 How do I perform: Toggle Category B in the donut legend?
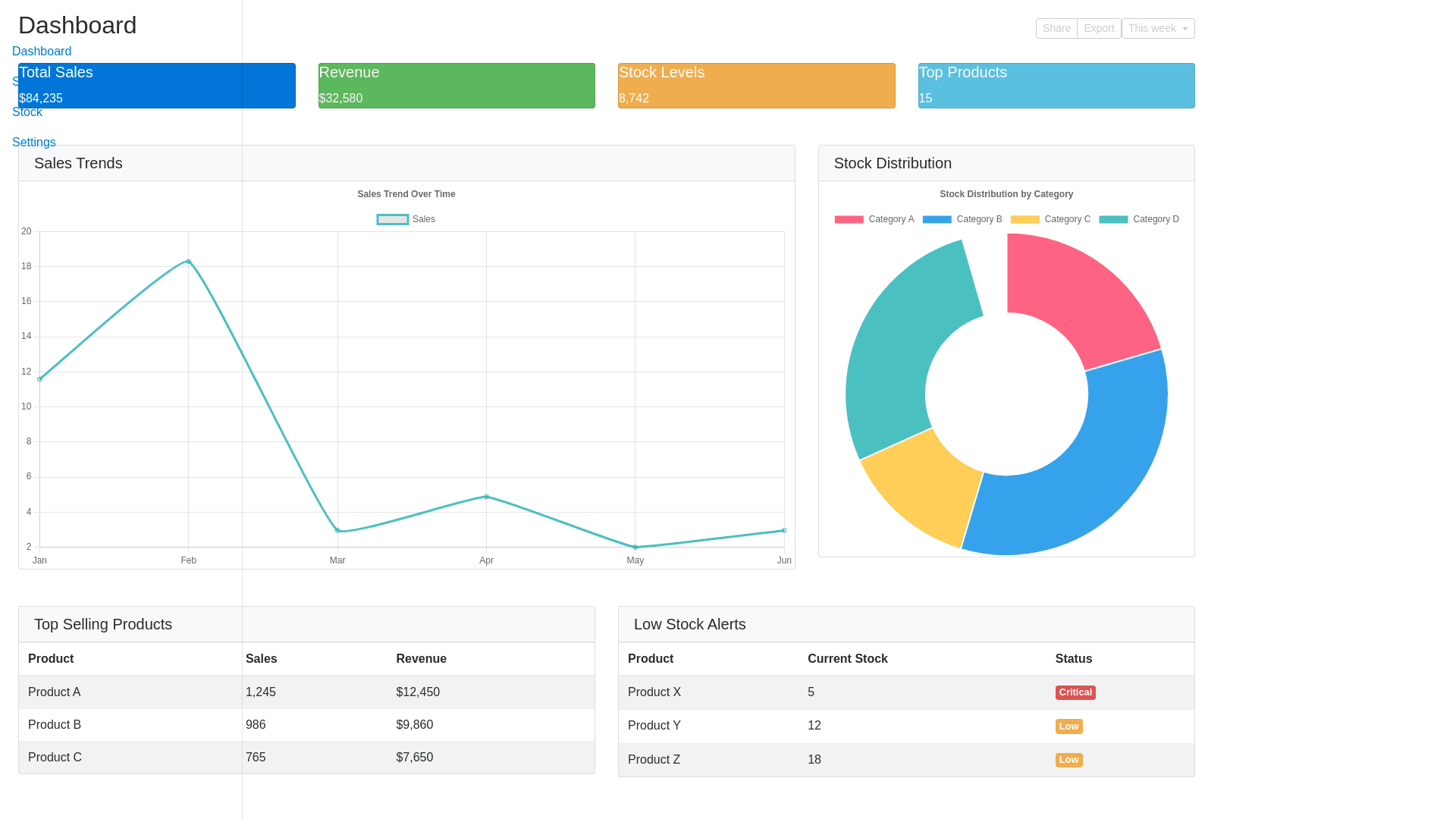point(962,219)
